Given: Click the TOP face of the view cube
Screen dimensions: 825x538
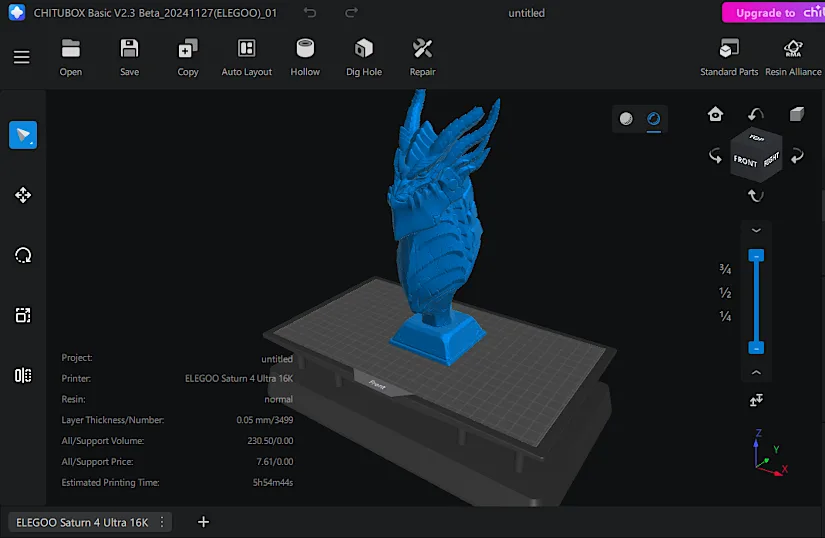Looking at the screenshot, I should (757, 138).
